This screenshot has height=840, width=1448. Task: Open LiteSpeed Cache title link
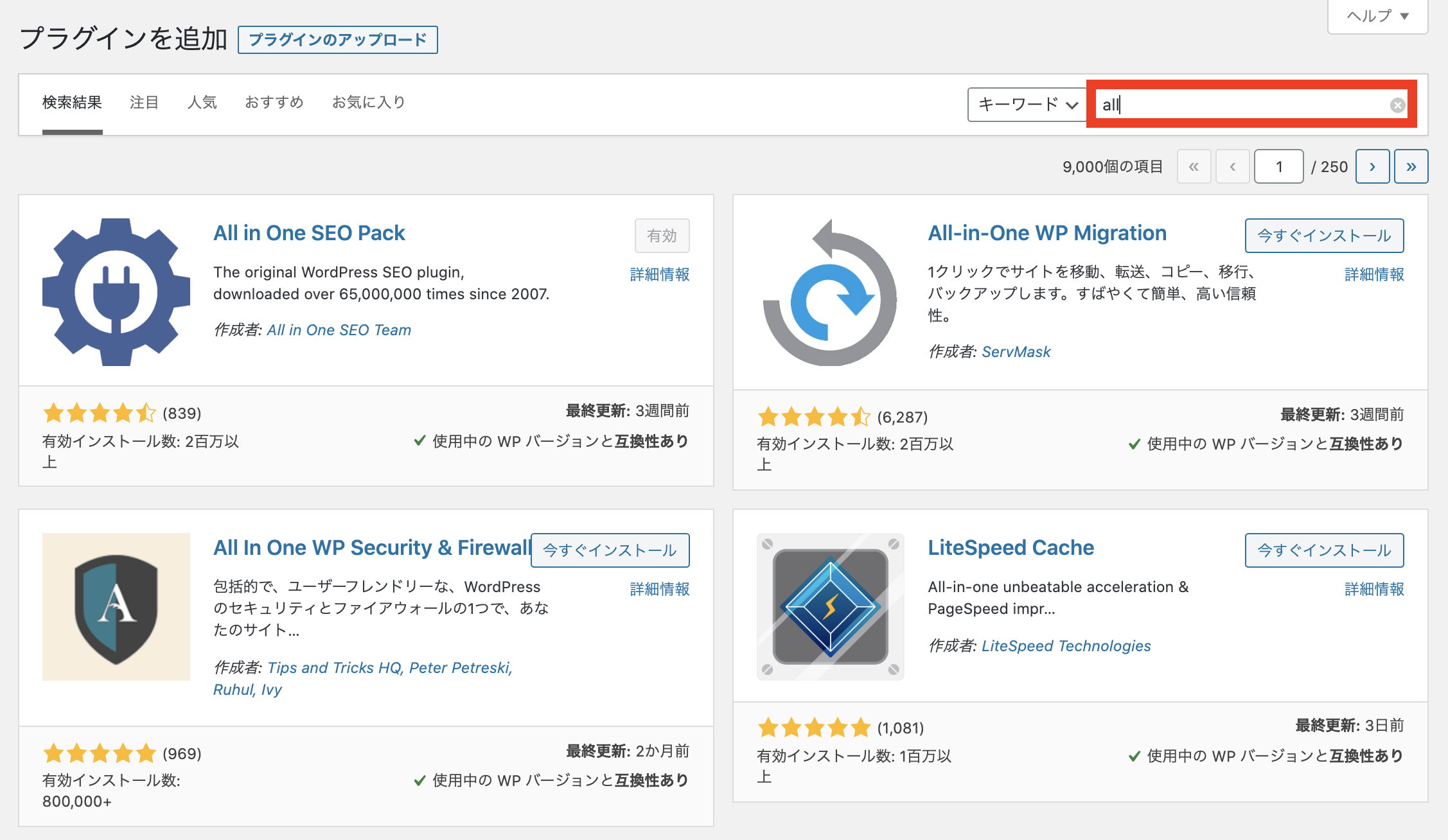pyautogui.click(x=1011, y=548)
